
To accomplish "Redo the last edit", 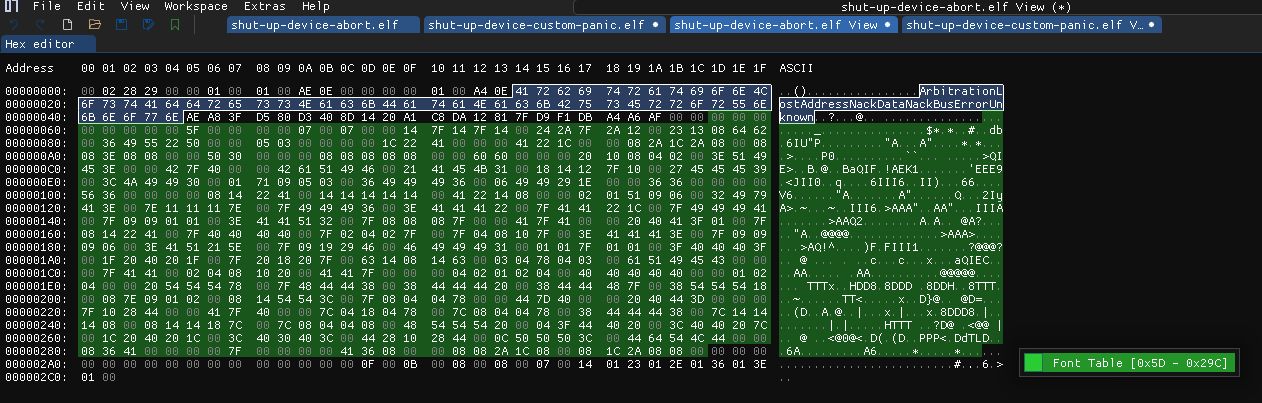I will pos(39,24).
